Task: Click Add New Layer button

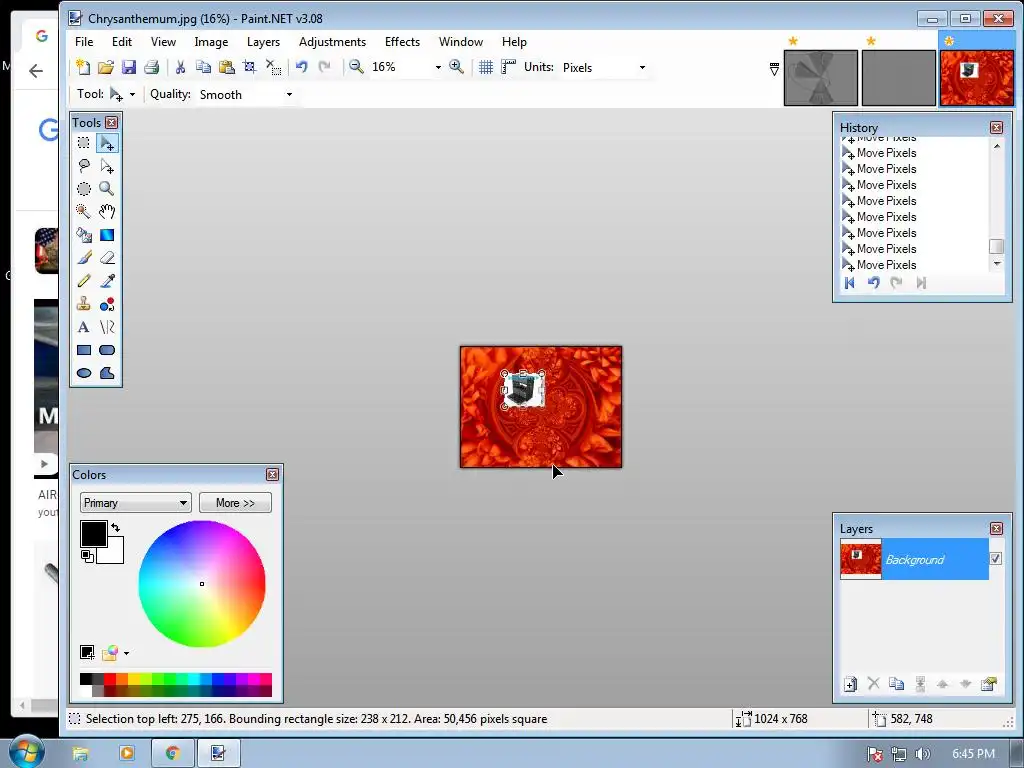Action: 850,684
